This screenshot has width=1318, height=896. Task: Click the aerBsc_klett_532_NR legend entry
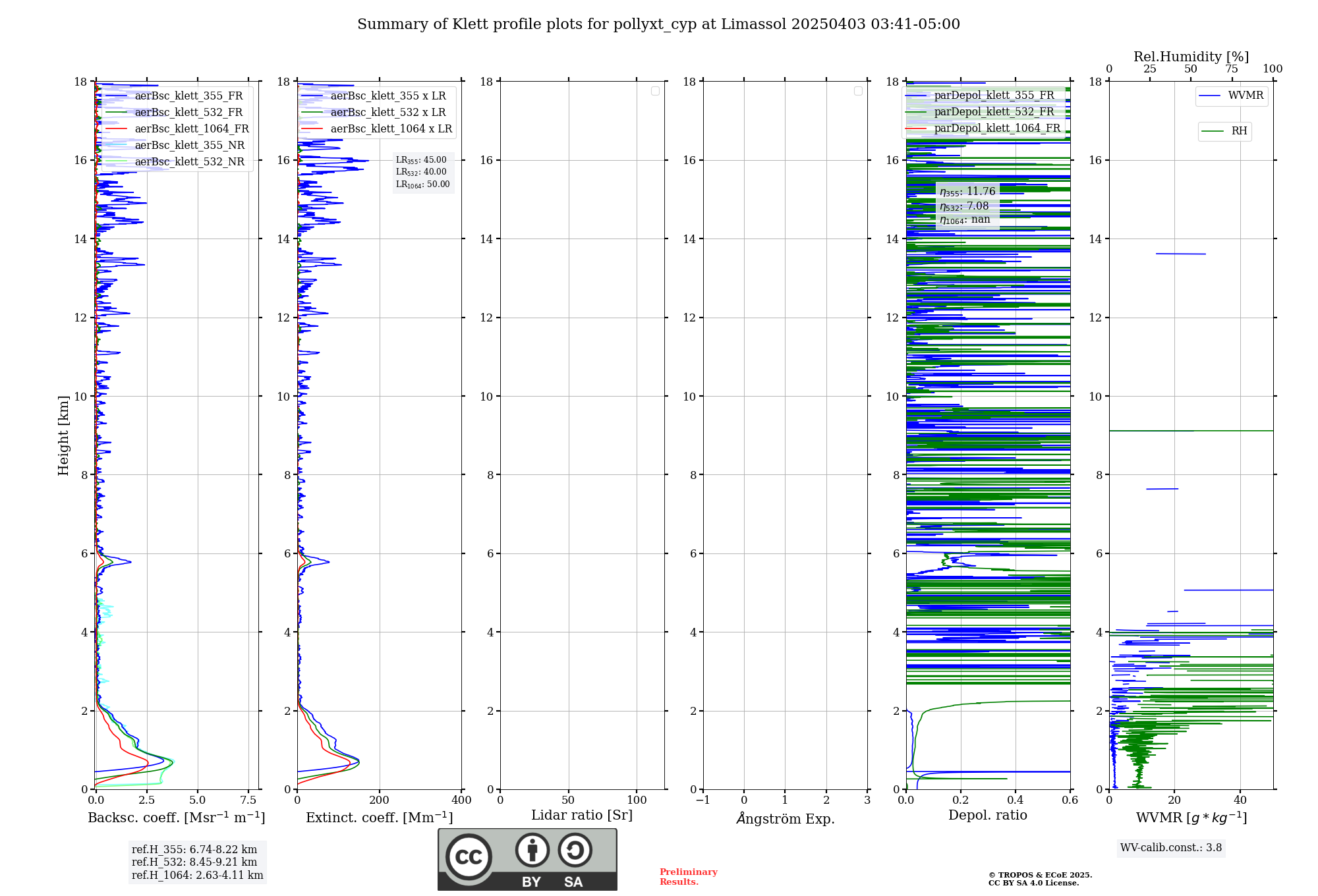(189, 162)
